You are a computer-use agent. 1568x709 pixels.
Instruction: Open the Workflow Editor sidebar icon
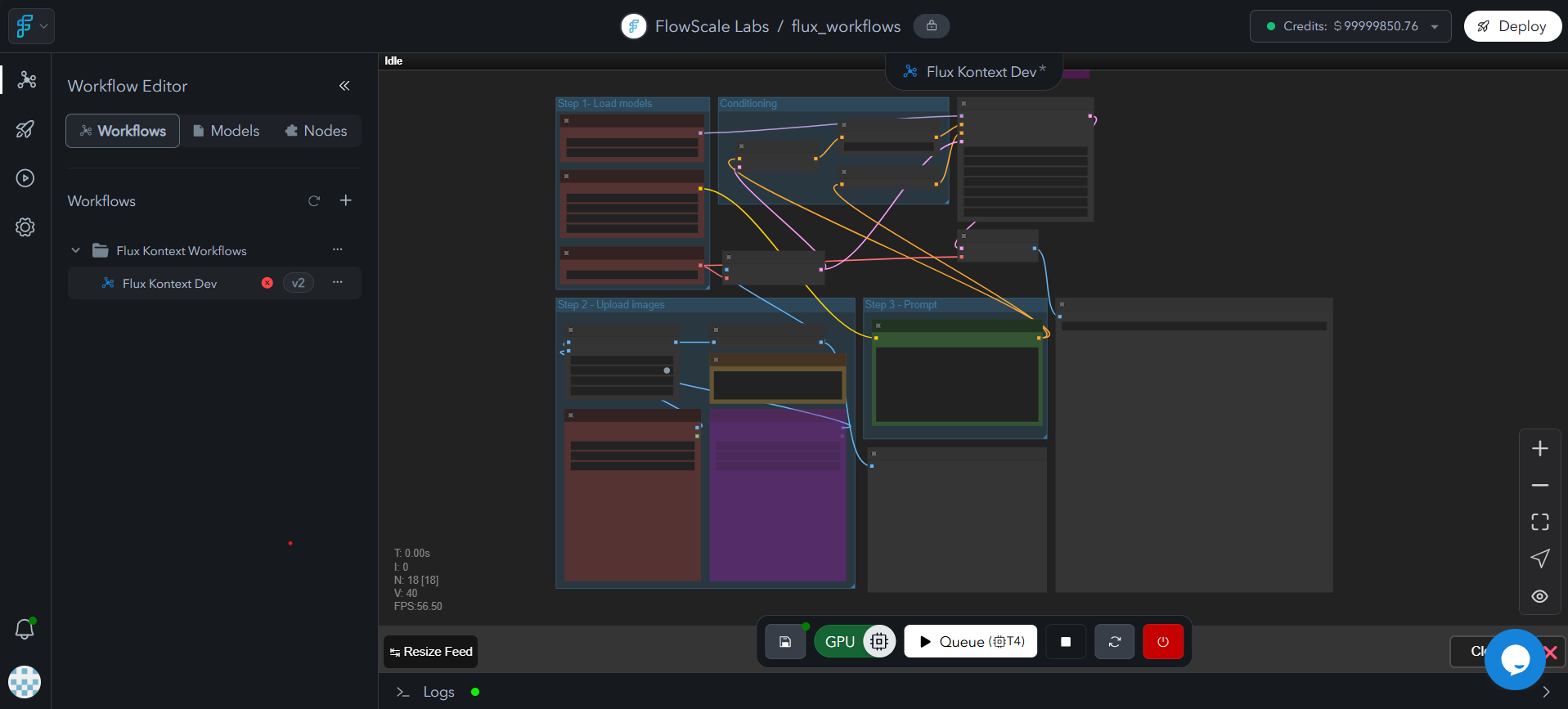coord(27,79)
